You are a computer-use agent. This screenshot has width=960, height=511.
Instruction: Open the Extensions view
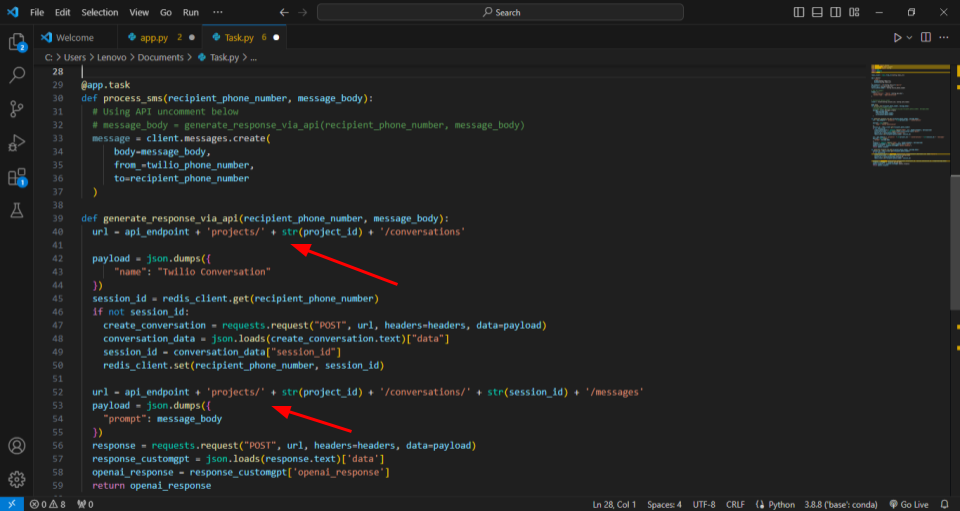17,177
